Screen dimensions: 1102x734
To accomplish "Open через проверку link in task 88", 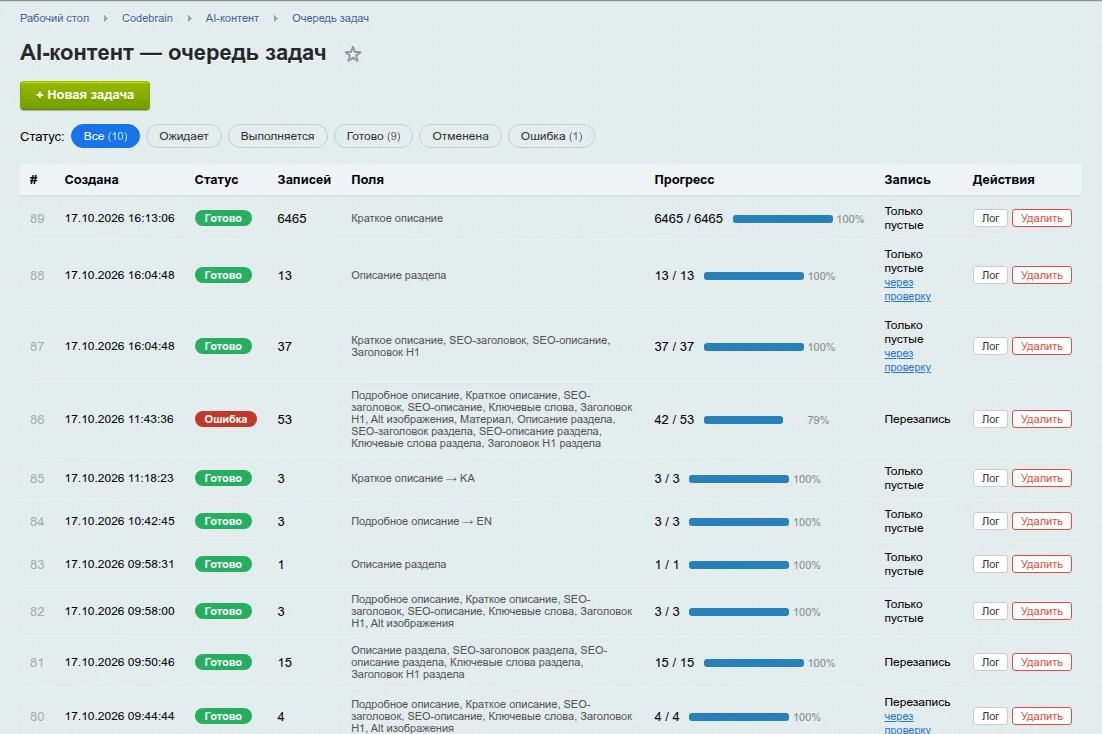I will point(907,290).
